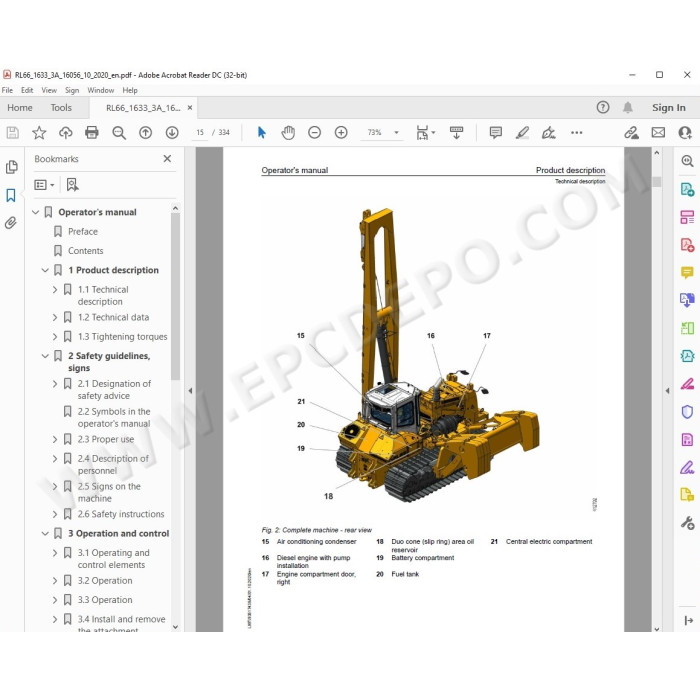Open More Tools wrench in right pane

click(687, 523)
